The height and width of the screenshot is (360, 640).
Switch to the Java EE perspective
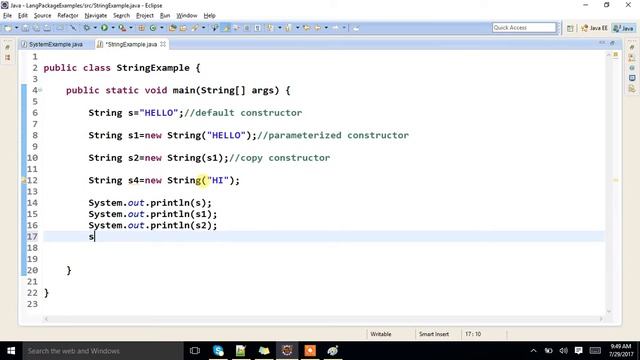click(x=595, y=28)
